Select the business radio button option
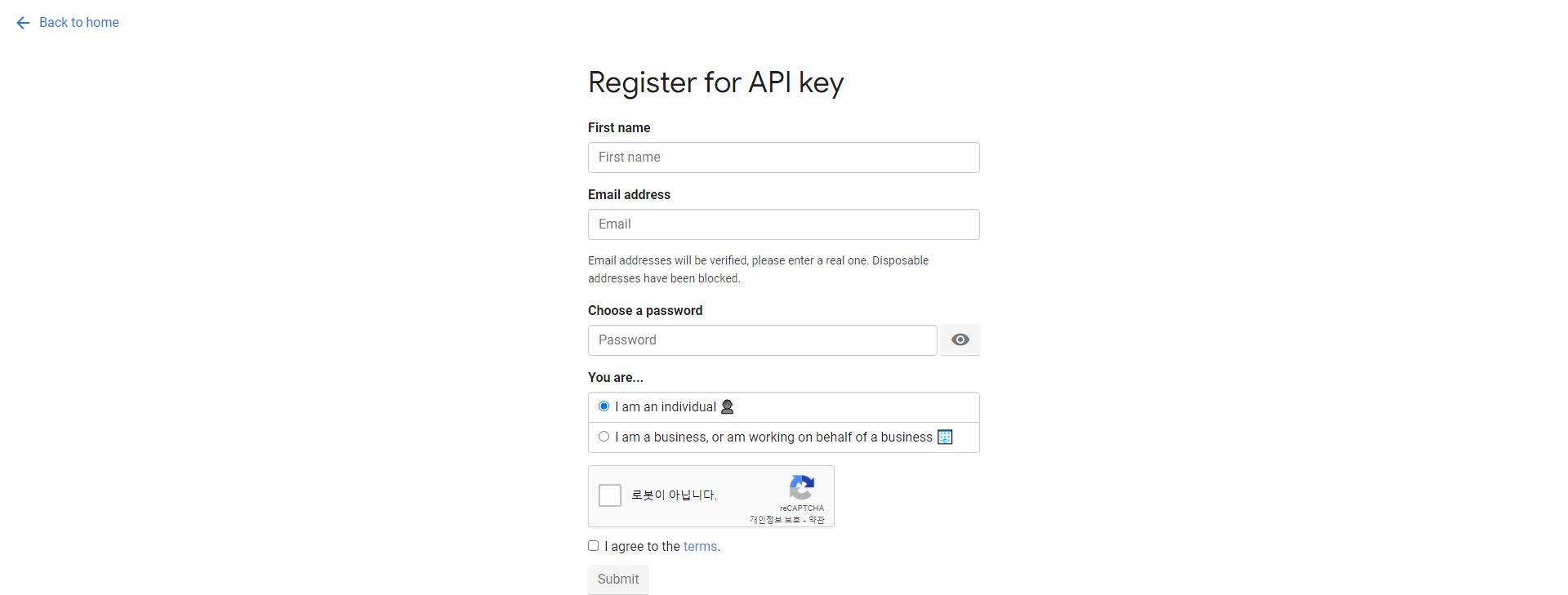The image size is (1568, 595). 604,437
